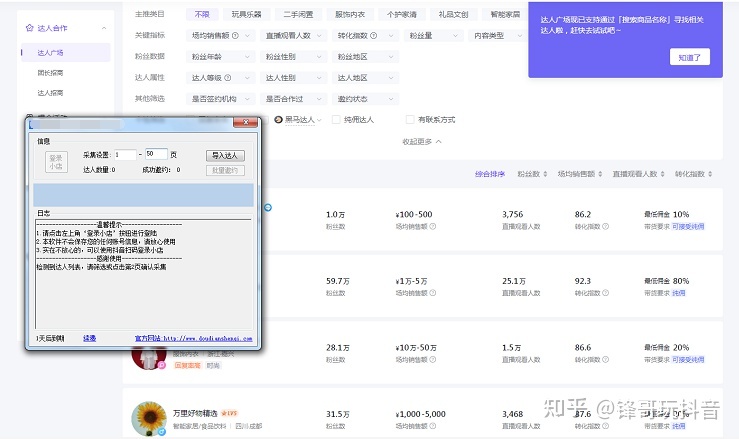Enable the 有联系方式 checkbox

tap(410, 120)
